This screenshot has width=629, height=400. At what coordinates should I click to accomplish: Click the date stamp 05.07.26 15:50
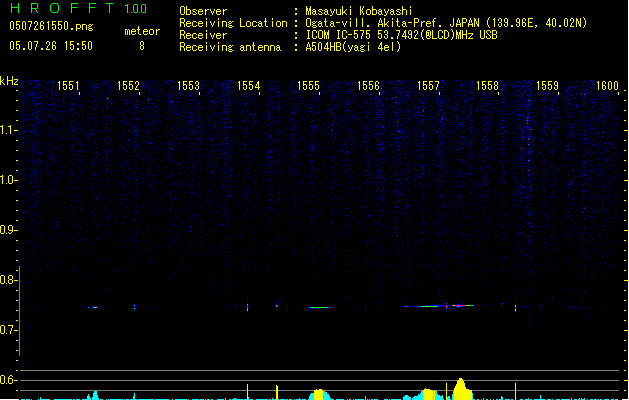point(51,46)
